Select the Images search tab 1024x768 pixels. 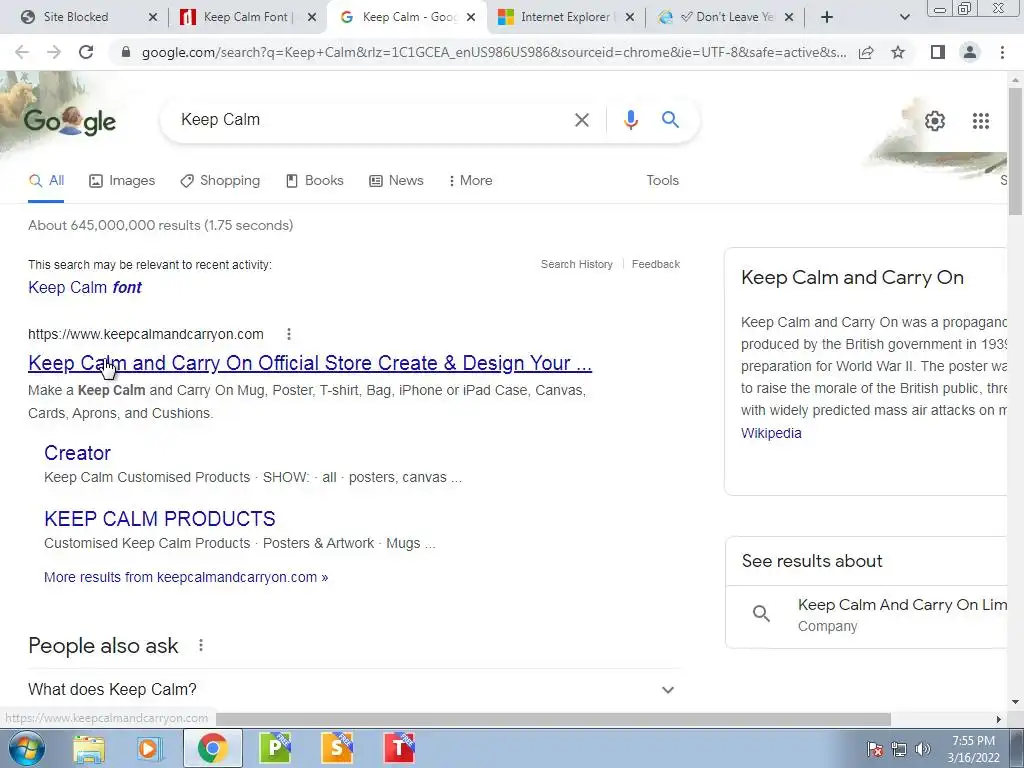[x=122, y=181]
